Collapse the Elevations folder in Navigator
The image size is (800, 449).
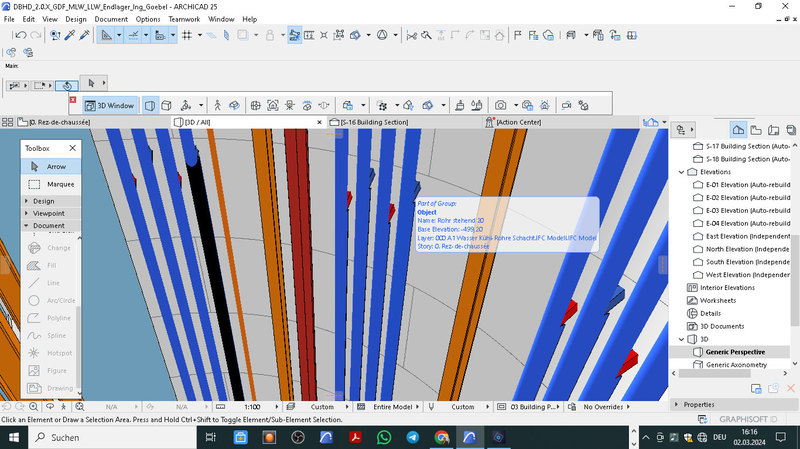click(681, 172)
